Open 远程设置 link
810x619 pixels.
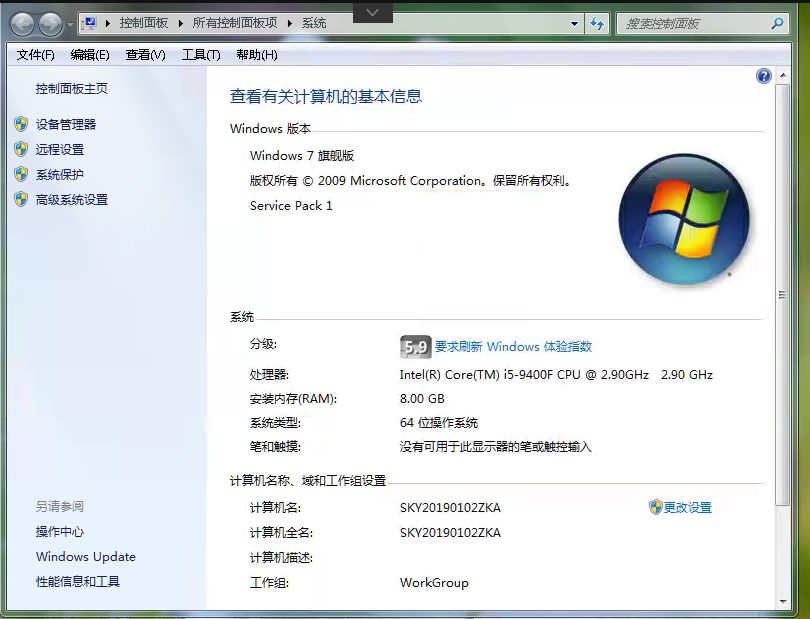pyautogui.click(x=60, y=150)
